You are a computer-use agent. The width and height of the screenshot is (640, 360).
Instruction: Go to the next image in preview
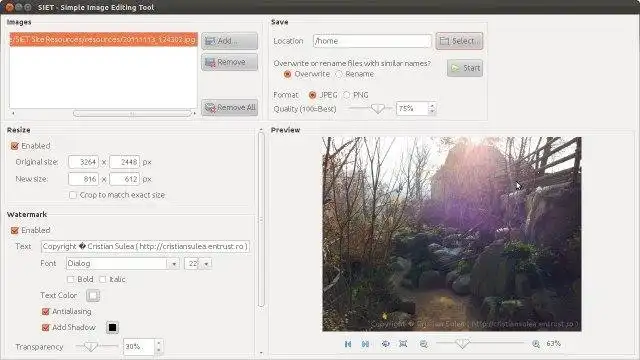pos(365,344)
